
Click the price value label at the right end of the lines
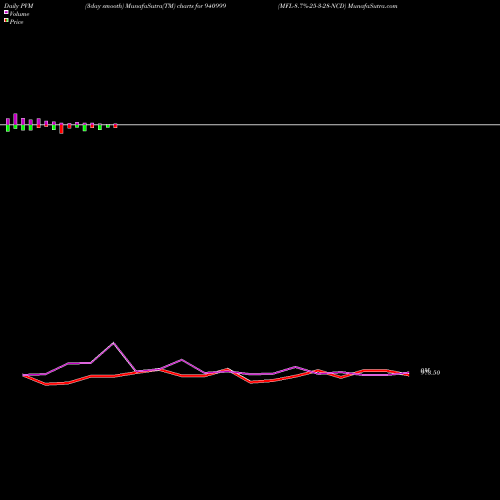tap(430, 372)
